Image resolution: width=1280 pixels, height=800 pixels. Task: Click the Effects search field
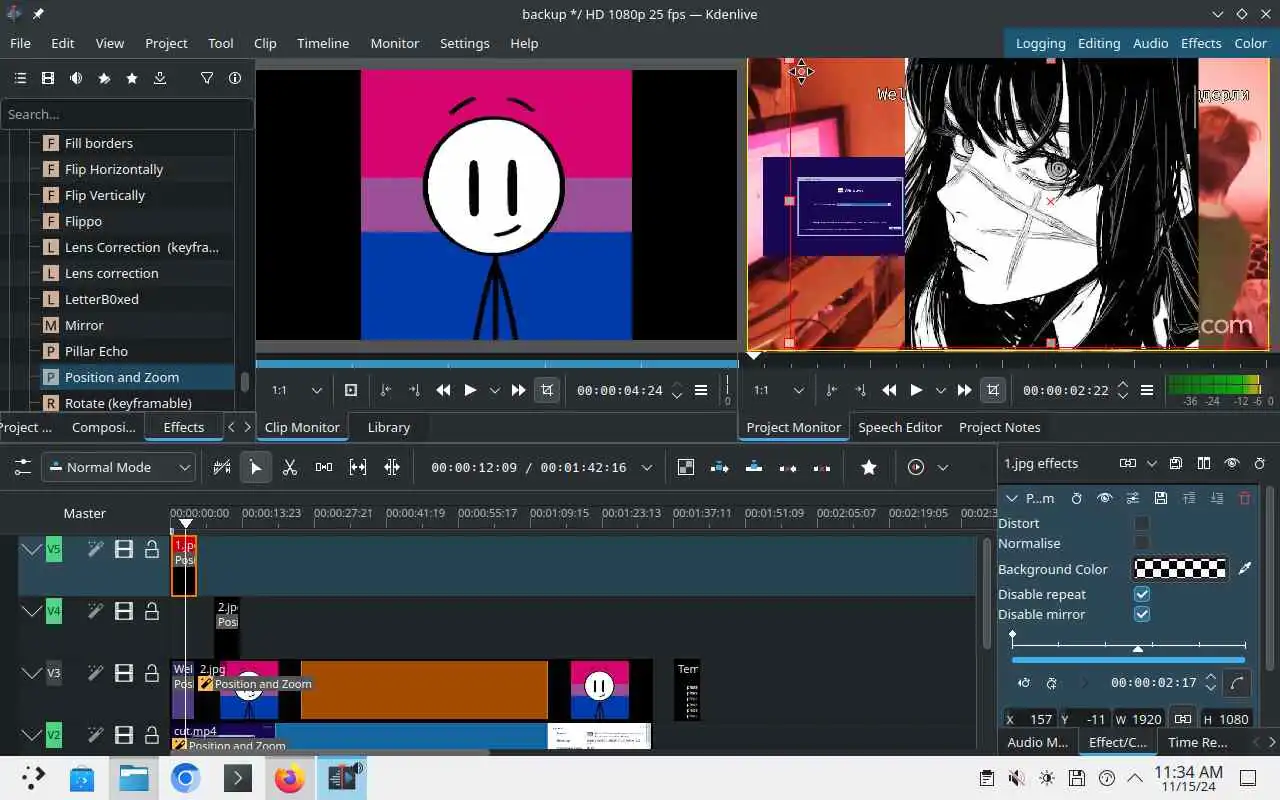[x=126, y=114]
